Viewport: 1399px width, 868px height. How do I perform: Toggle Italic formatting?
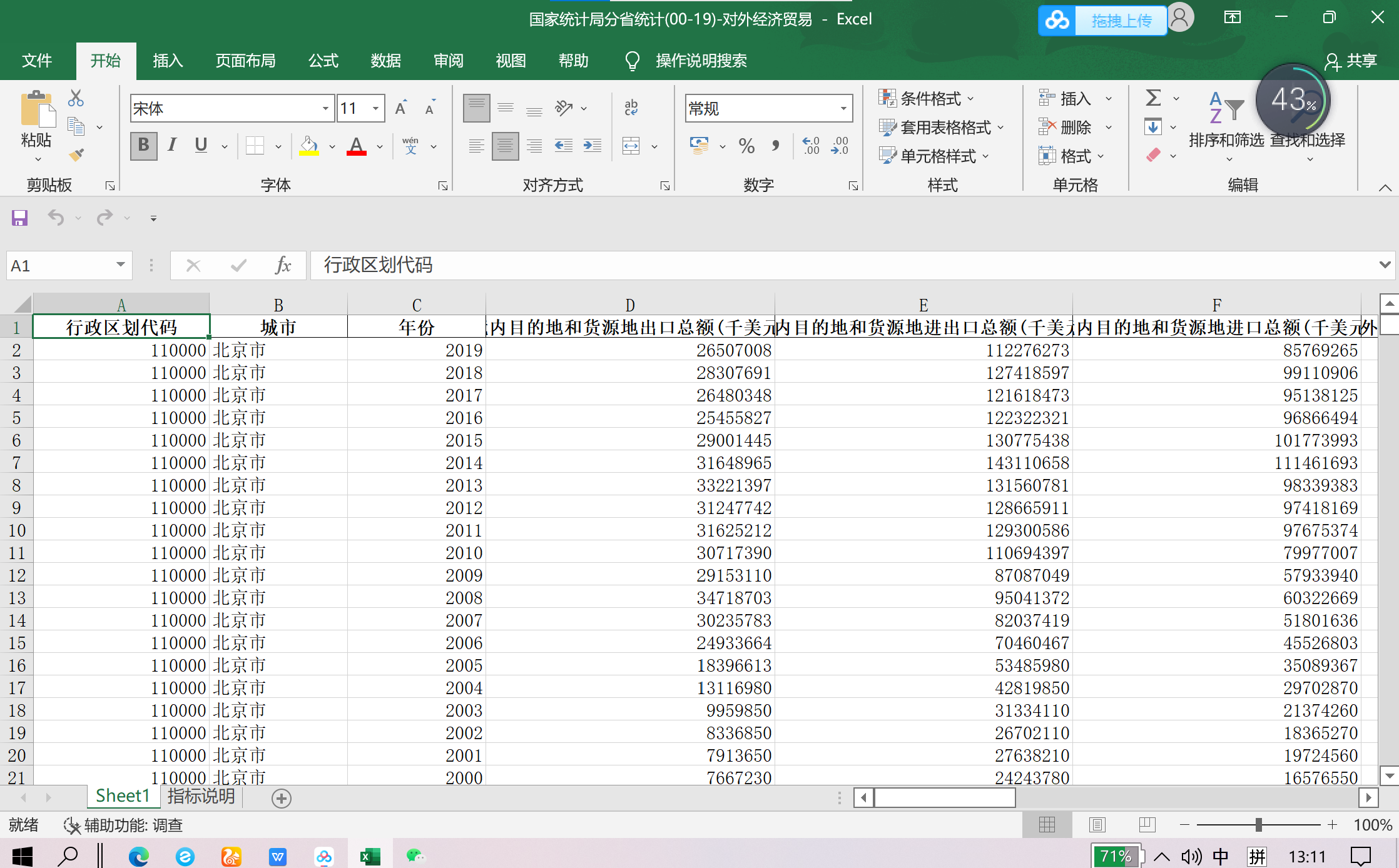[172, 146]
